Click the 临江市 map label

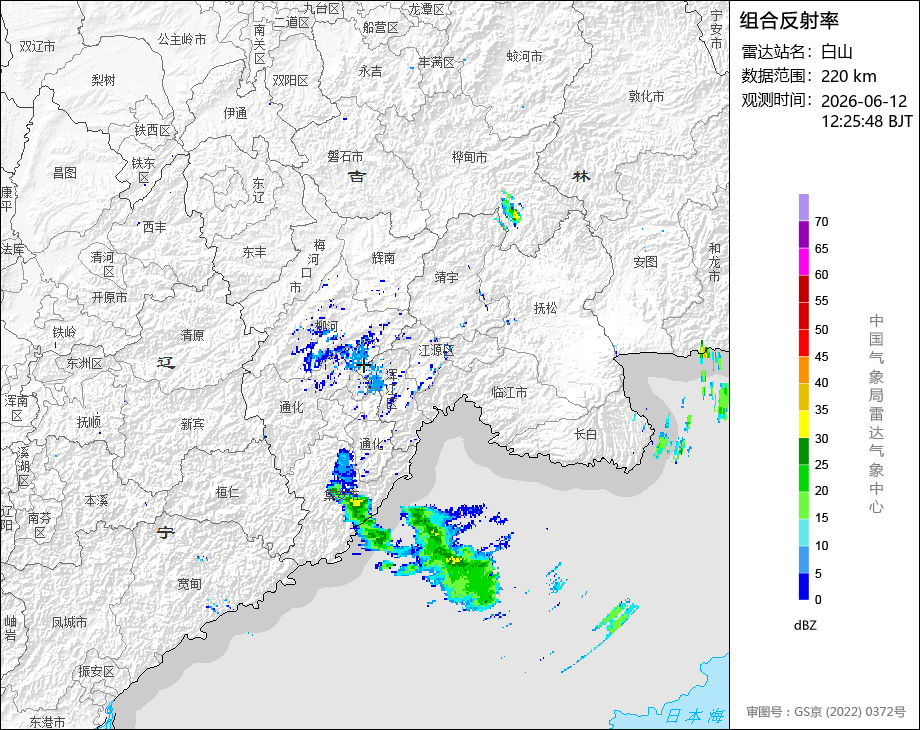click(x=509, y=392)
